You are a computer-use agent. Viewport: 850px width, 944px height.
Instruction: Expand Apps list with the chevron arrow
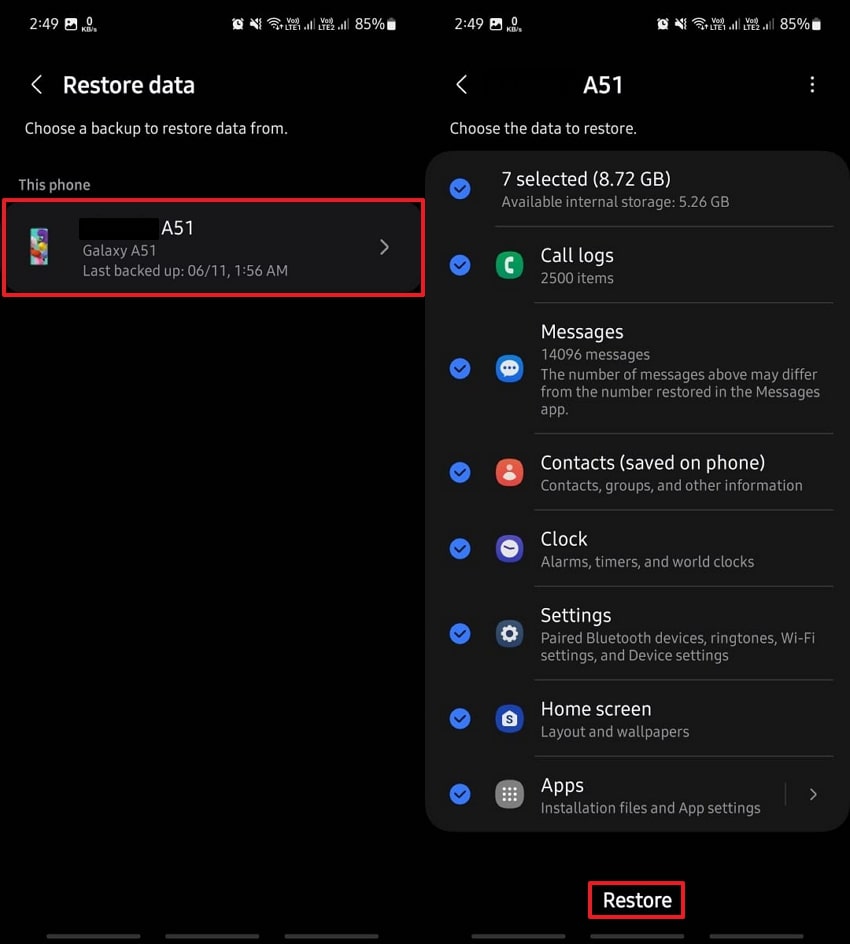tap(813, 795)
